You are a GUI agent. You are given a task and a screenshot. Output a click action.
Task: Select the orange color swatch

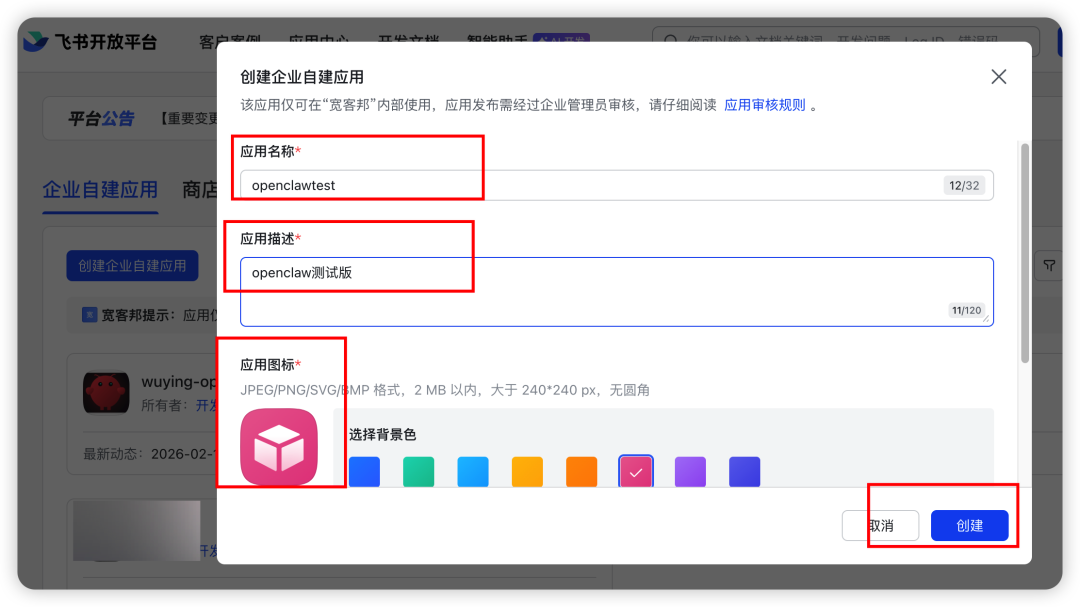tap(581, 471)
